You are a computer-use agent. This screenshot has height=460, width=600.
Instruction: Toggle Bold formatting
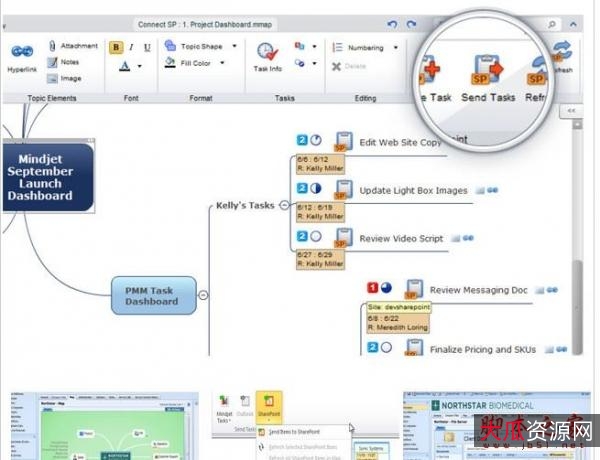pos(116,46)
